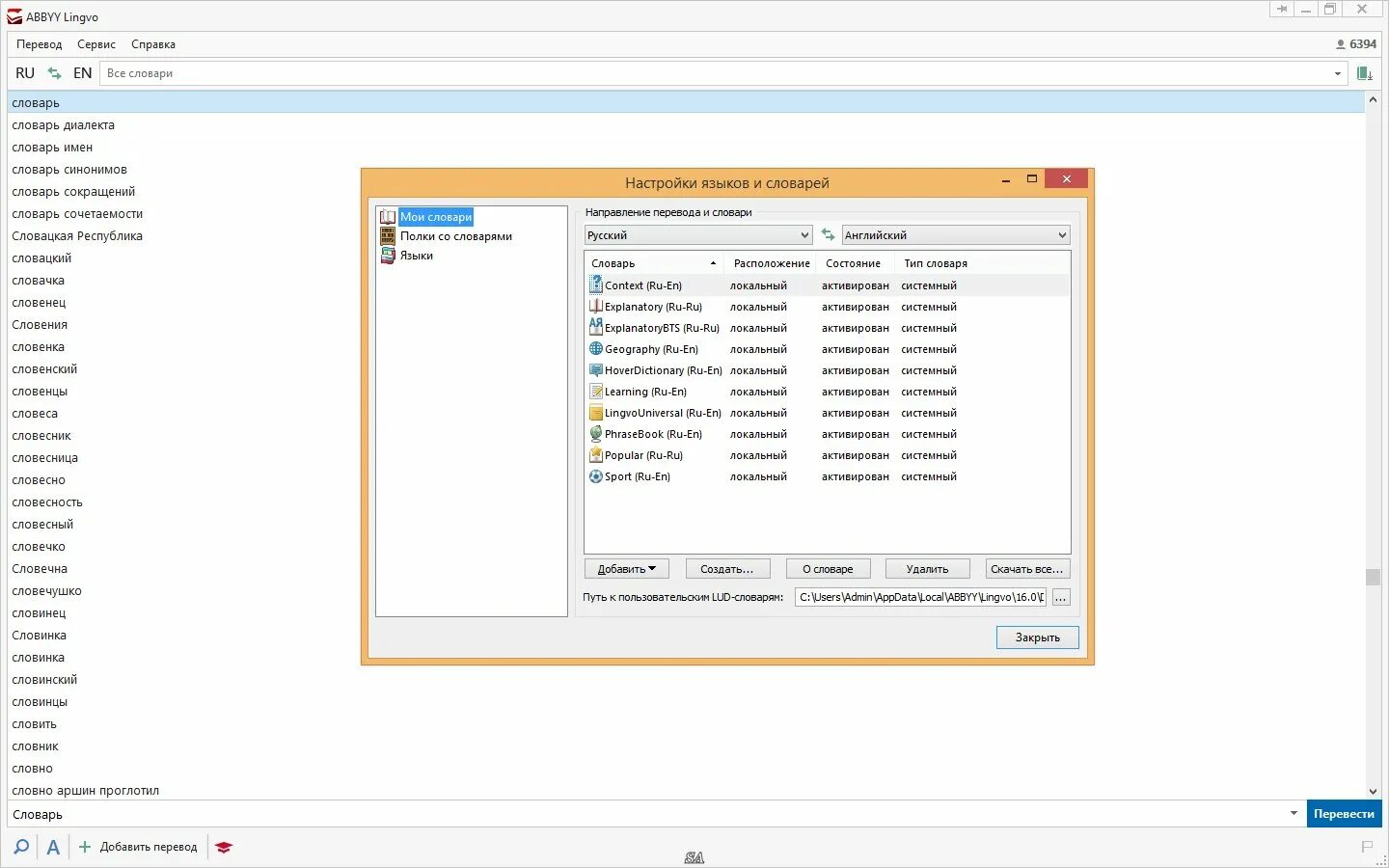Click the pin icon in main title bar

point(1282,10)
